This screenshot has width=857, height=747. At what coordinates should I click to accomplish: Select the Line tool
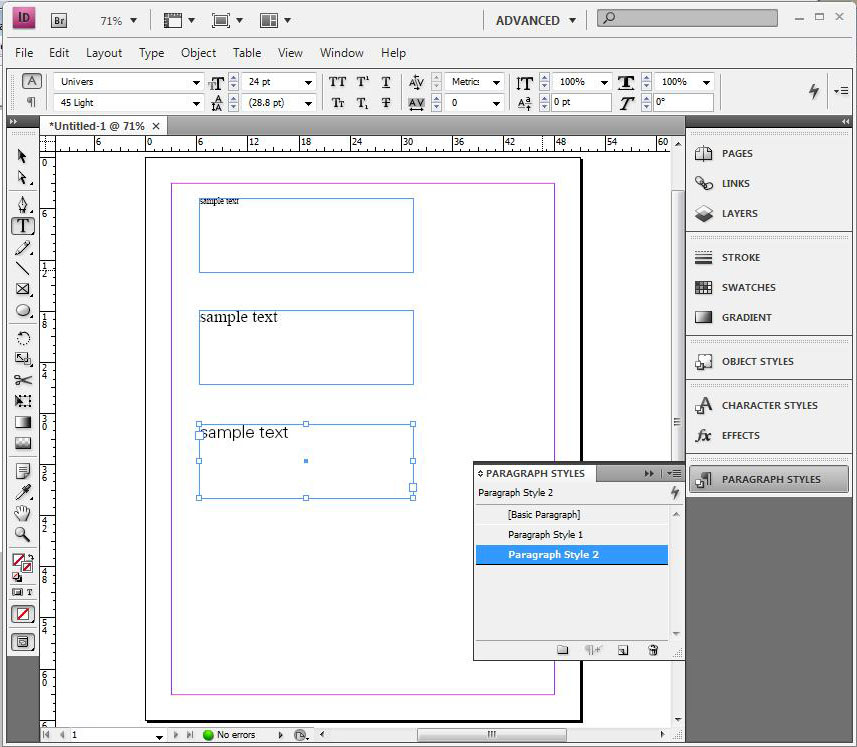pos(22,268)
